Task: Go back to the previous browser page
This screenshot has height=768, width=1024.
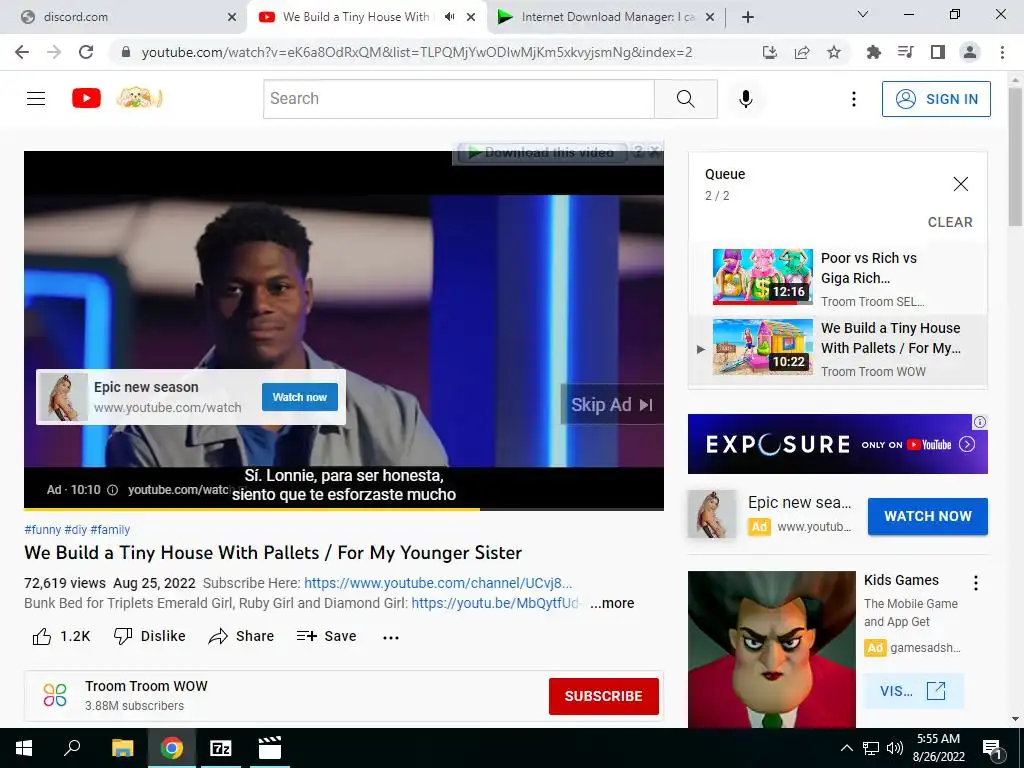Action: (22, 52)
